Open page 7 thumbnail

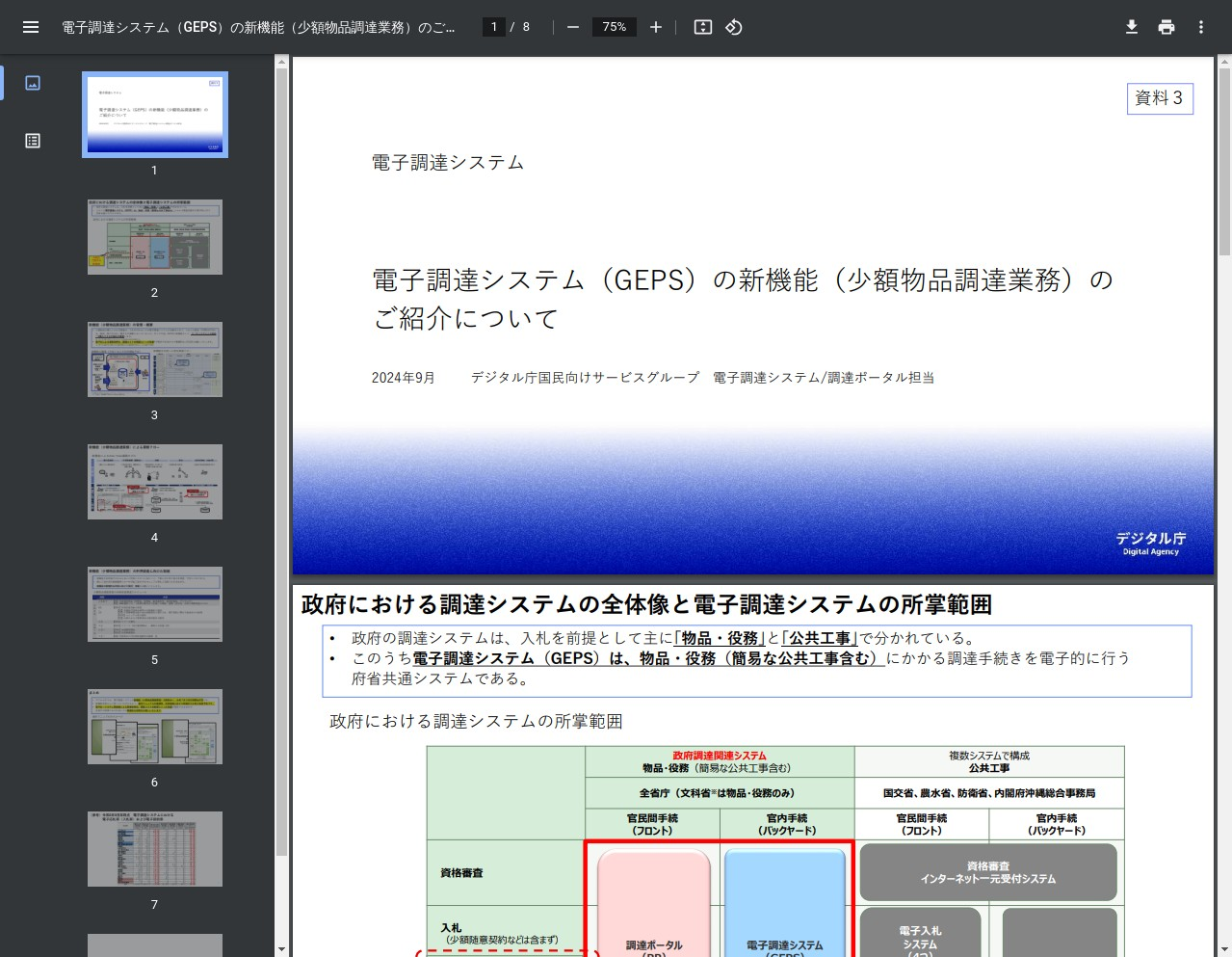click(155, 849)
